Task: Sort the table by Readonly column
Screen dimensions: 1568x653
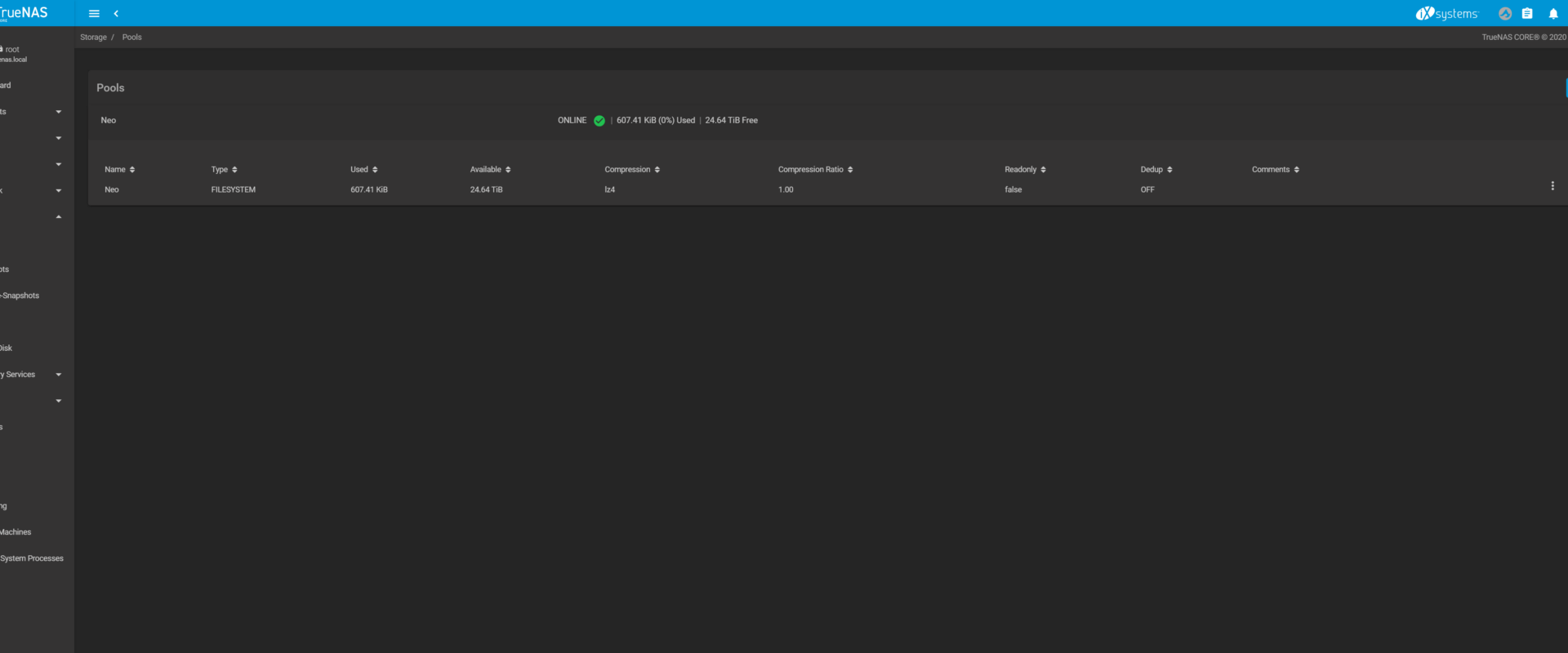Action: [1025, 170]
